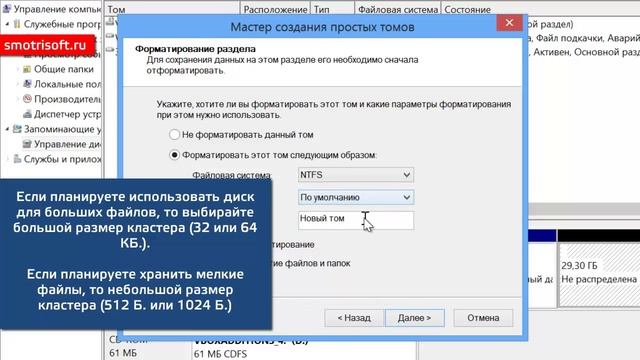Click the 'Форматирование раздела' heading
The height and width of the screenshot is (360, 640).
[x=195, y=49]
